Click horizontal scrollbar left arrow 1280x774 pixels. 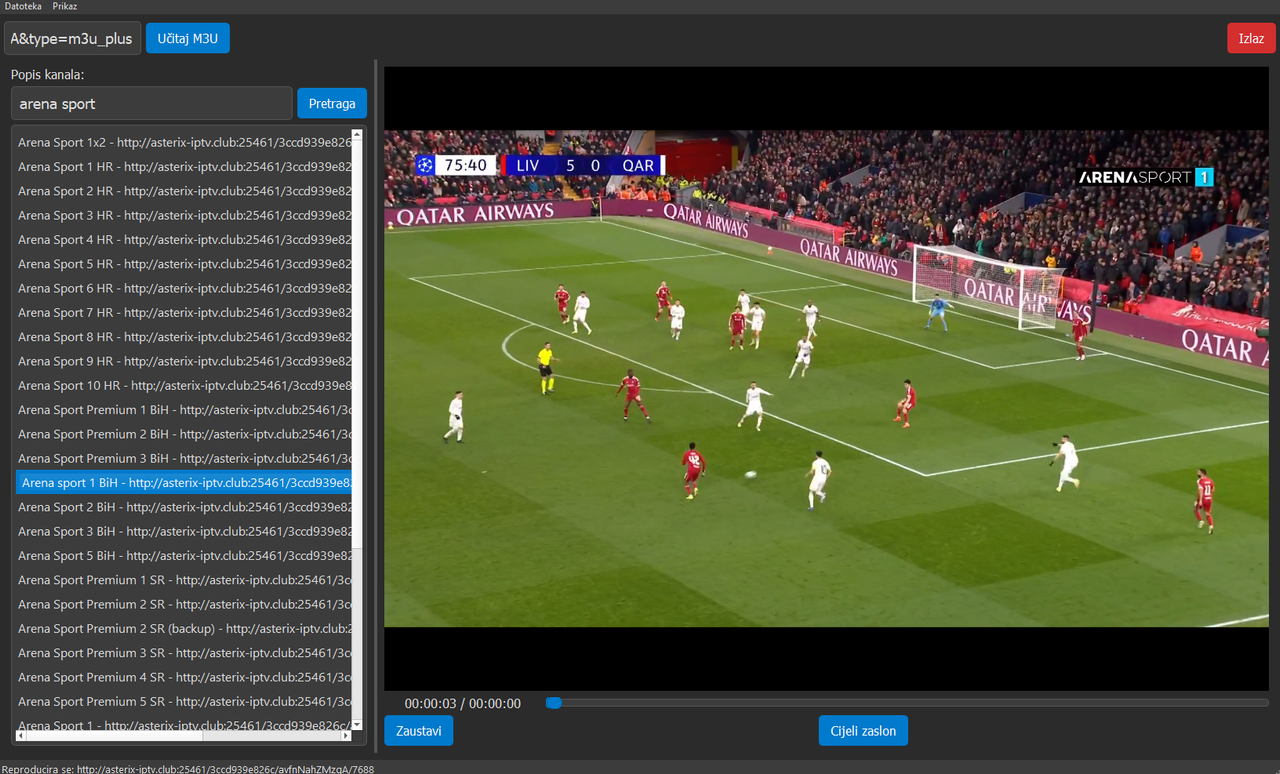[x=21, y=736]
